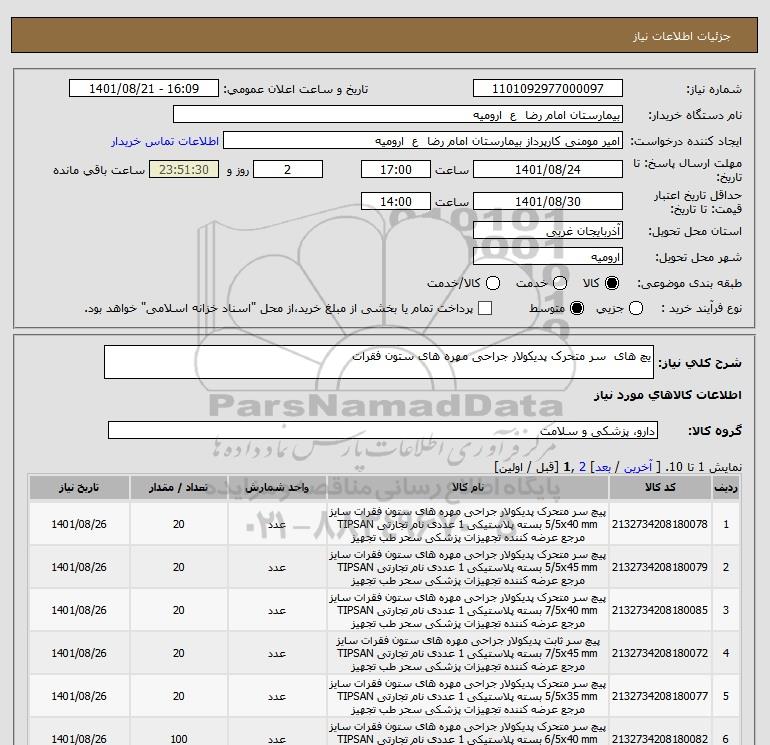
Task: Click the delivery city field ارومیه
Action: point(548,256)
